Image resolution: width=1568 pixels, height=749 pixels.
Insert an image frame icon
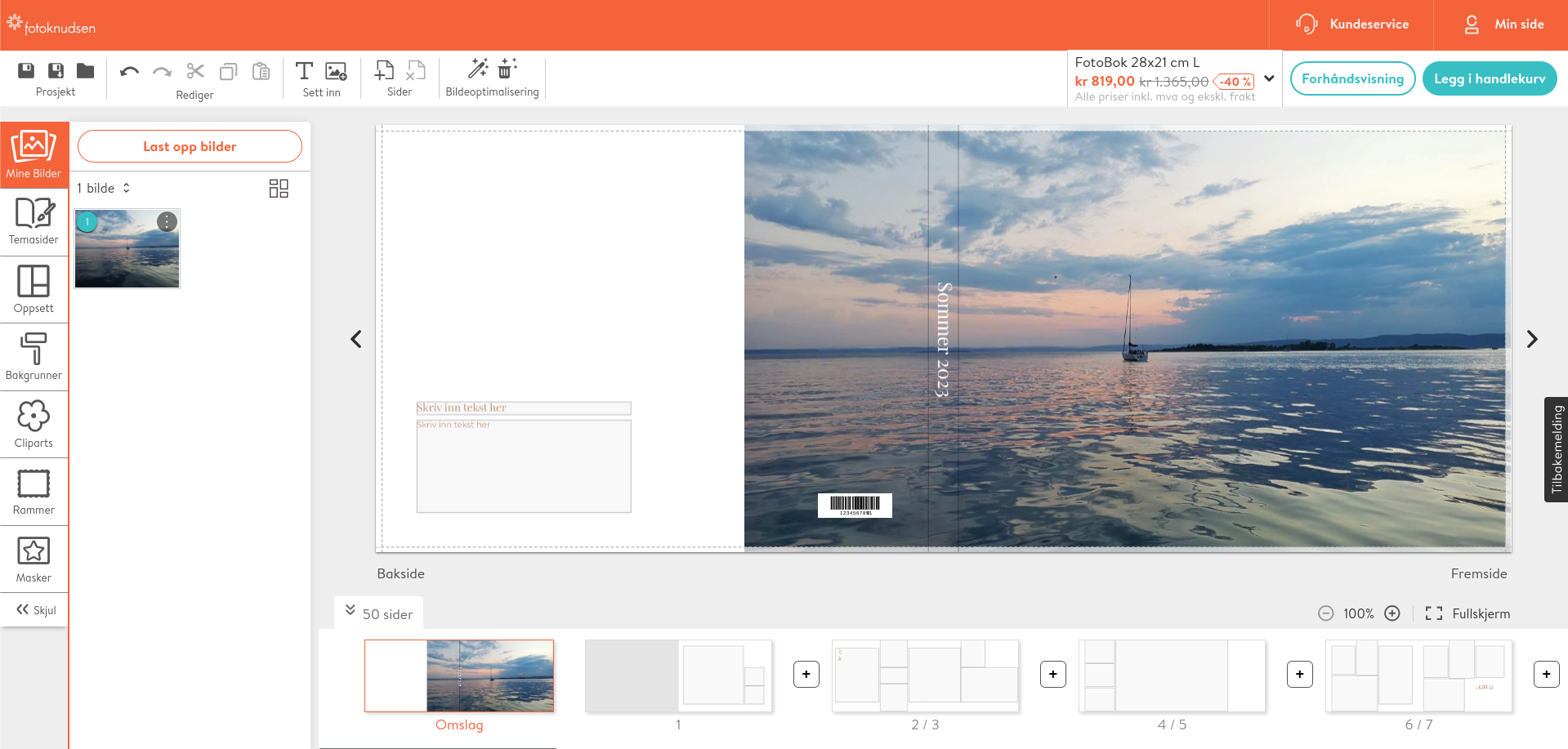[x=336, y=70]
